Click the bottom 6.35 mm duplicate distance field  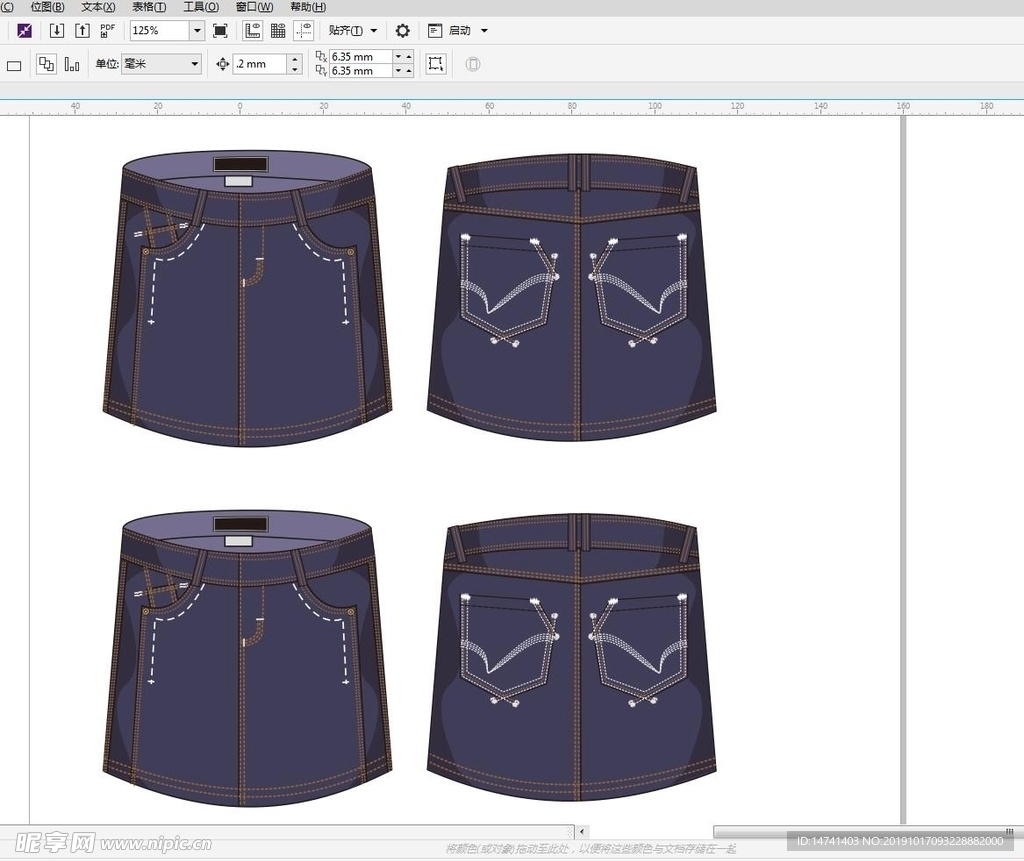tap(360, 71)
